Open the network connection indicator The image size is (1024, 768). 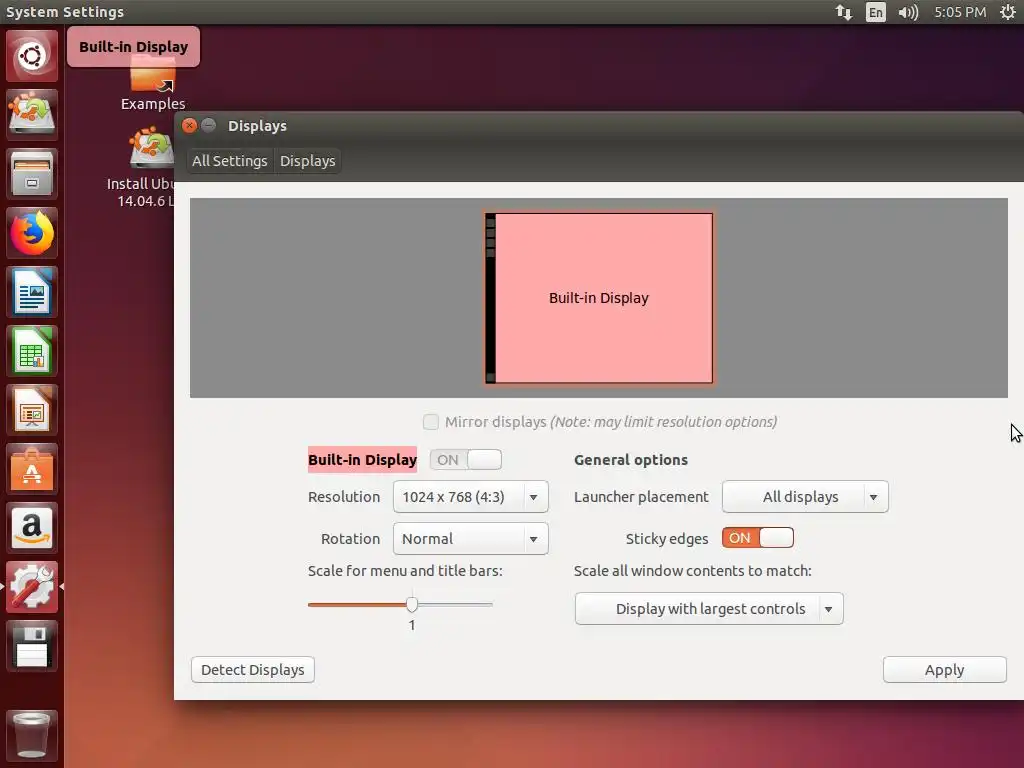[844, 12]
